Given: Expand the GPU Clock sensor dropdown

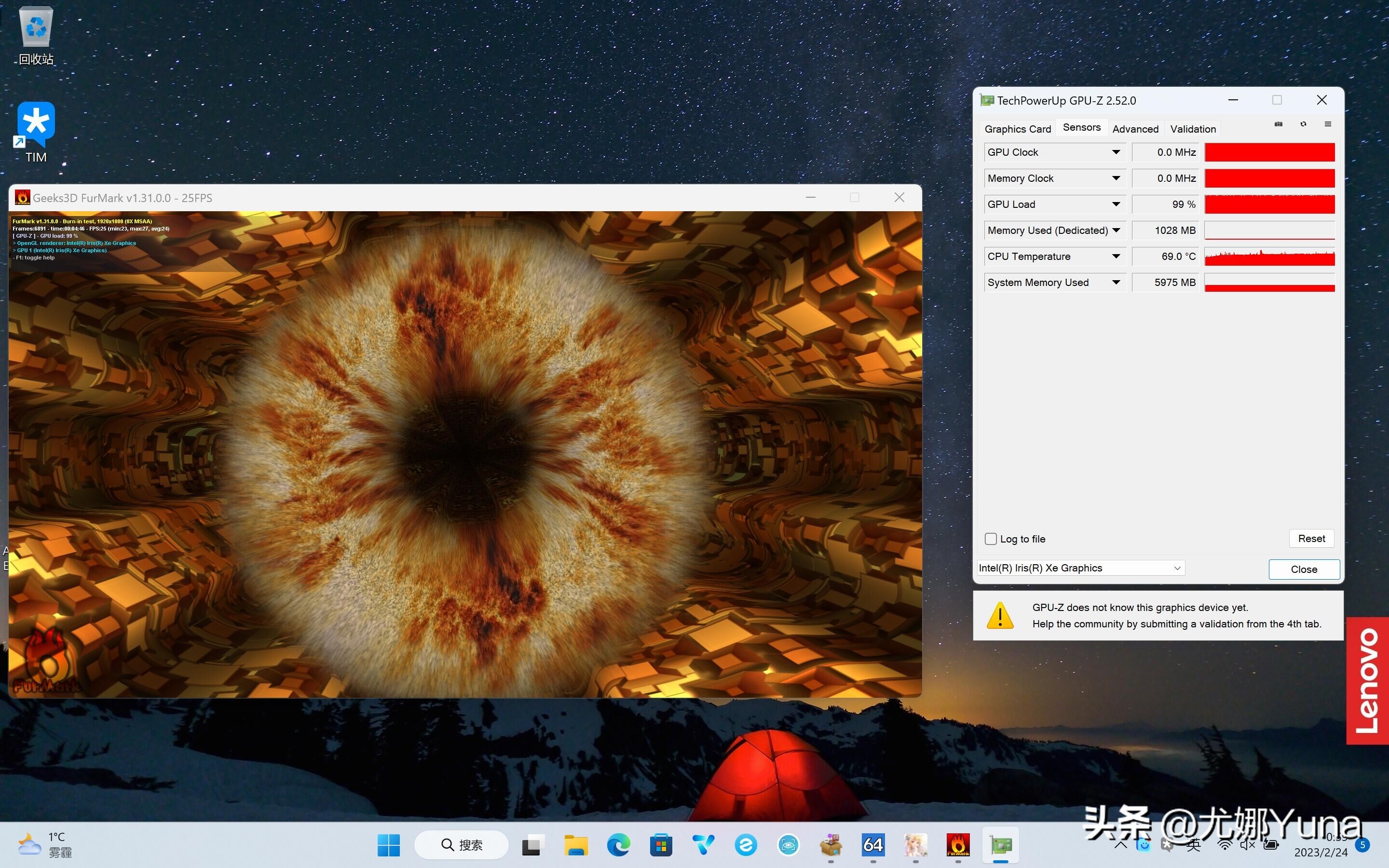Looking at the screenshot, I should click(1116, 152).
